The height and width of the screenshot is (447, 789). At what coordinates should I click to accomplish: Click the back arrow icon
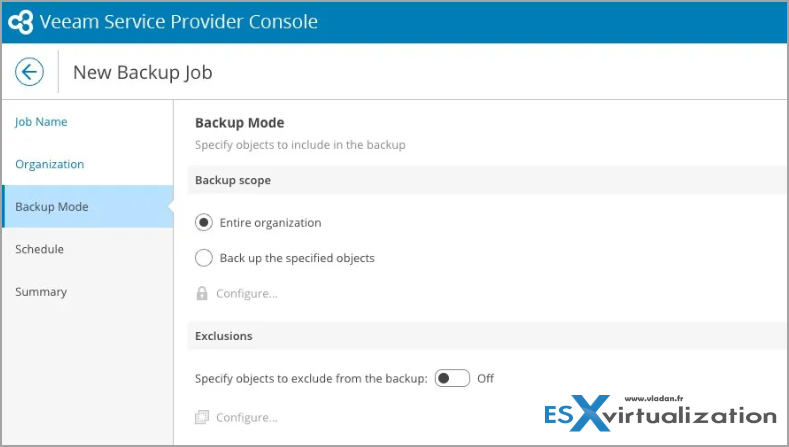click(29, 72)
